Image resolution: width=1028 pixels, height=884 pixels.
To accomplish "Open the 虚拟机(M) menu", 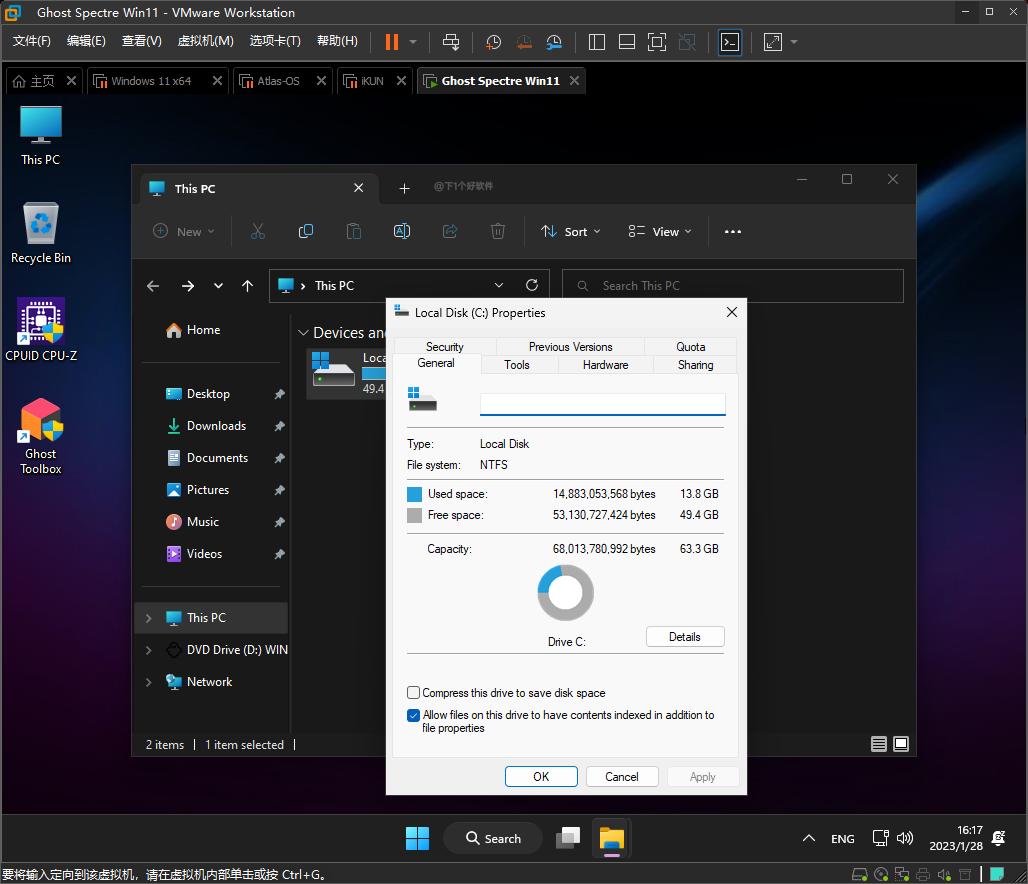I will coord(205,42).
